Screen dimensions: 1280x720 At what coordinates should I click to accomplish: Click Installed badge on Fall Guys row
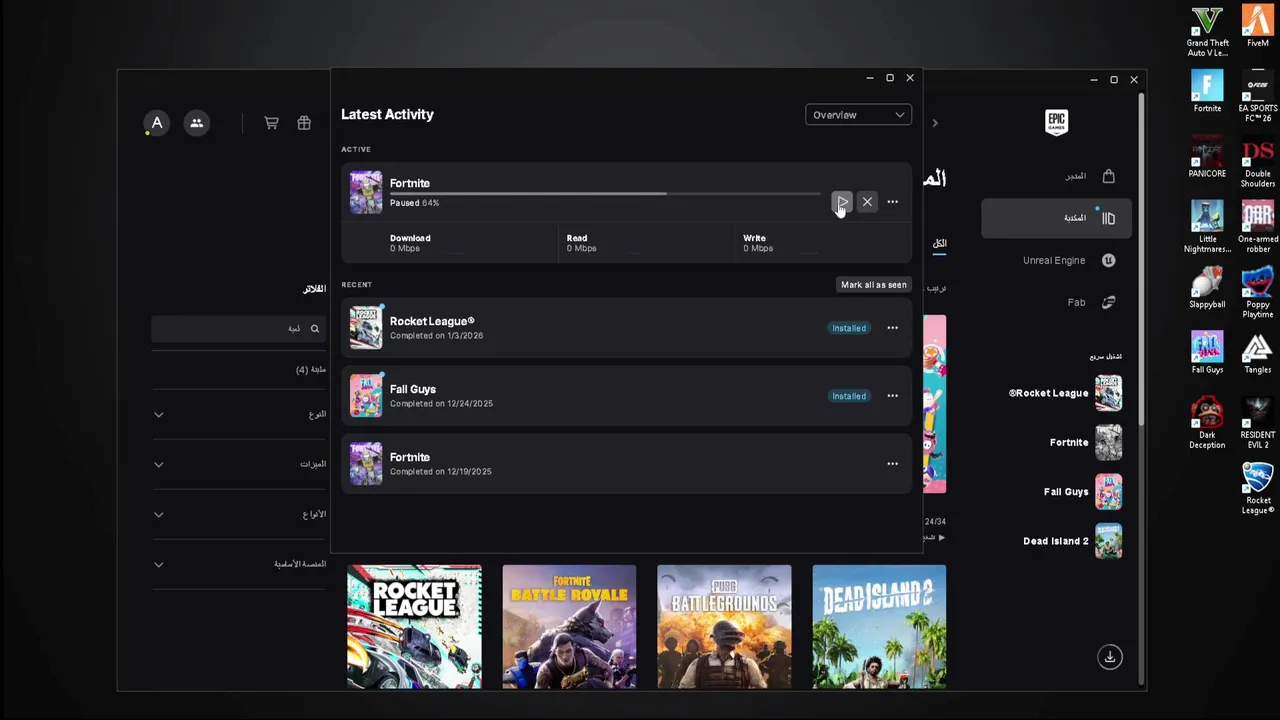pos(849,396)
